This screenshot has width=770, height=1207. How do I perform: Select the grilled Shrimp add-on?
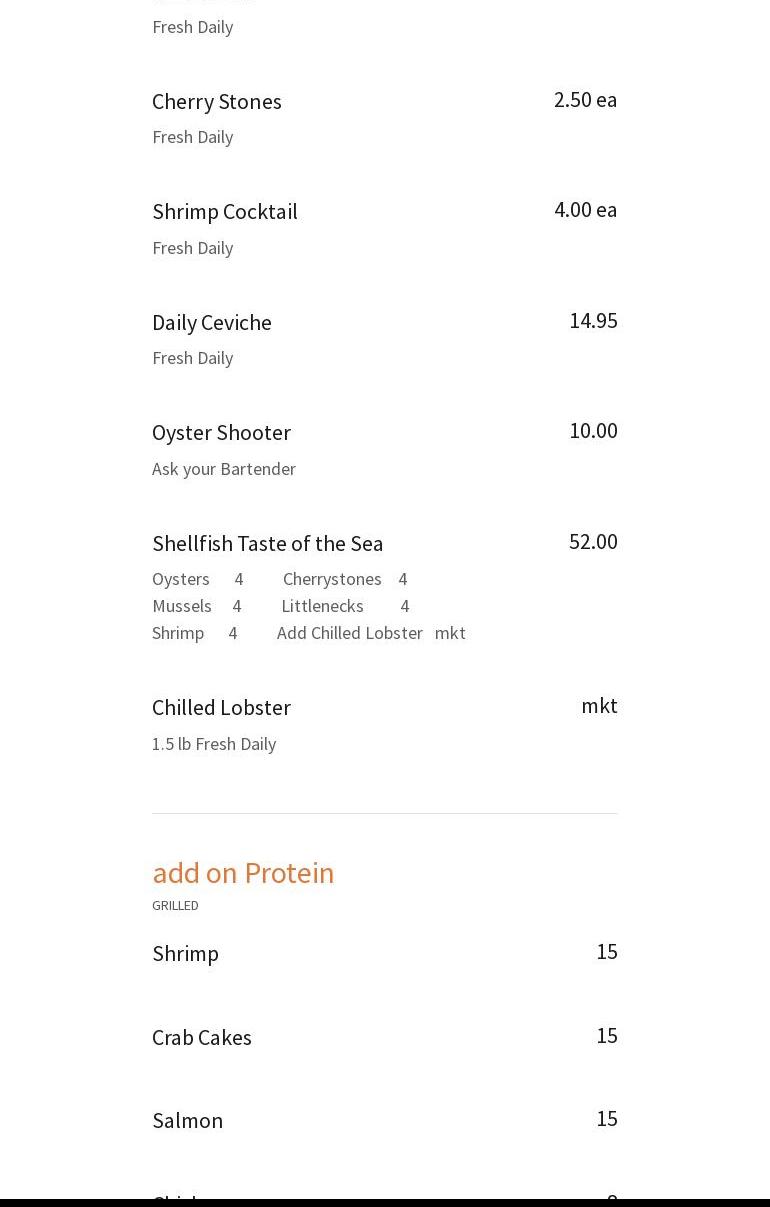coord(185,954)
